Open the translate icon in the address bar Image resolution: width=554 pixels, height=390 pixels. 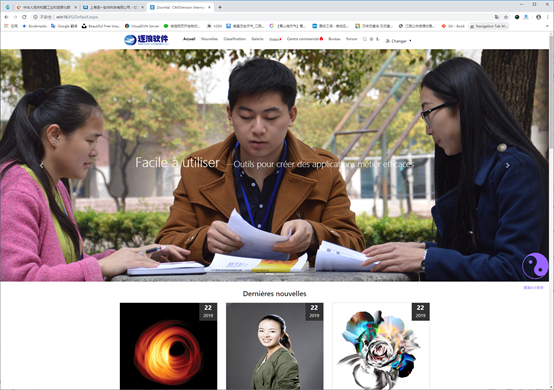(497, 17)
